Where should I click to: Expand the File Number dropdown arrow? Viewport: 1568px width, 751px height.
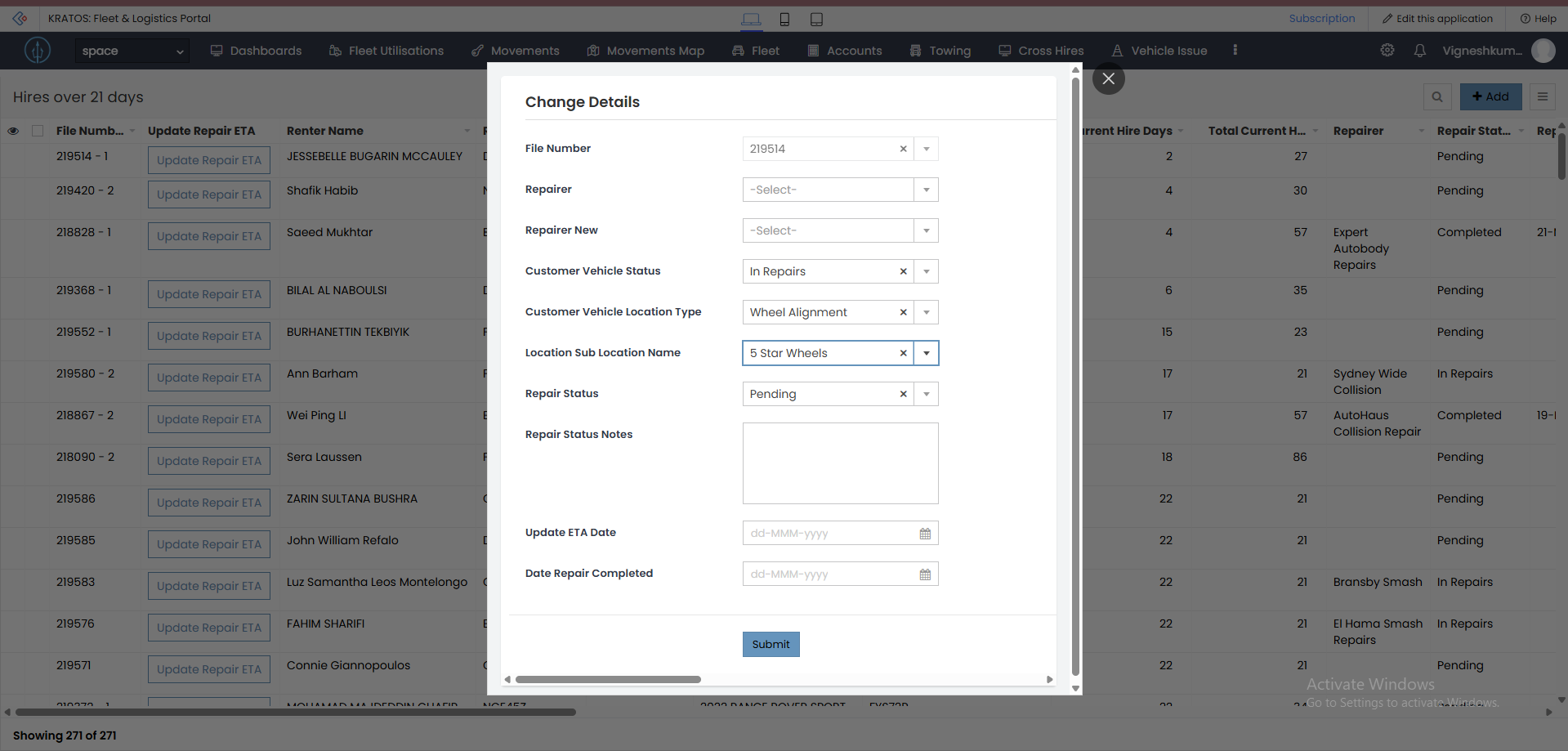(927, 149)
